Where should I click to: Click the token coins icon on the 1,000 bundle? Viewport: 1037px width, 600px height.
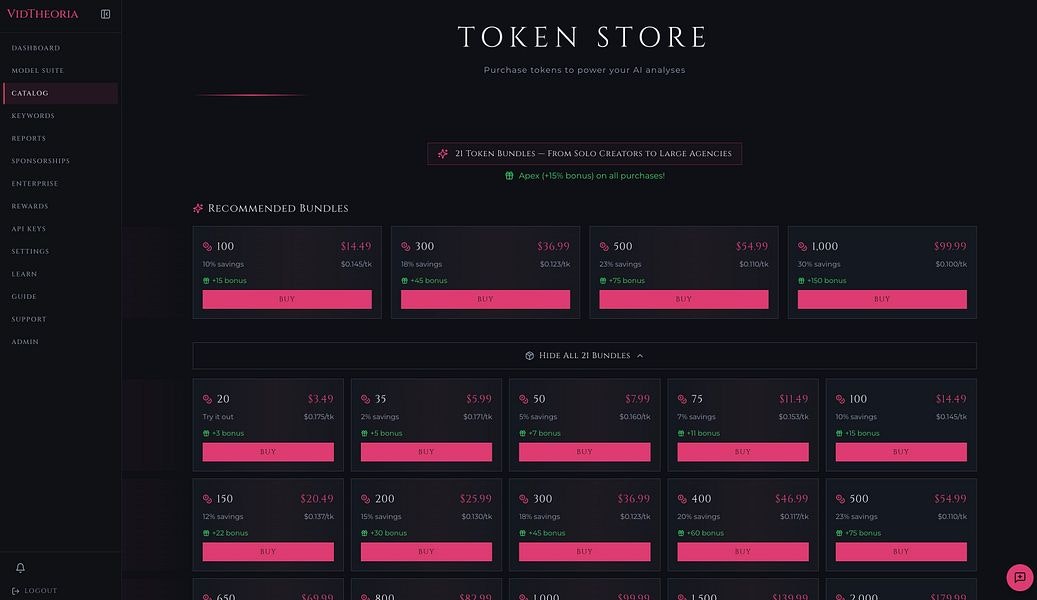[802, 246]
